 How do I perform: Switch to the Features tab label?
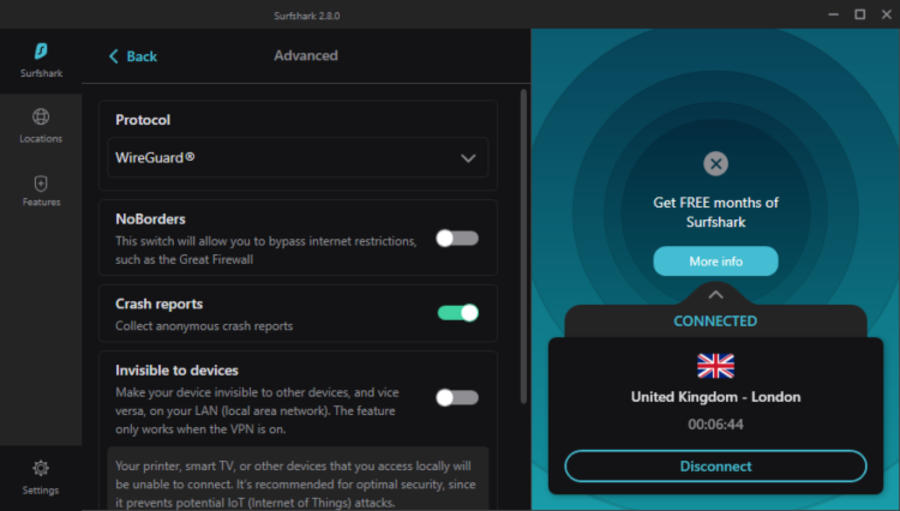41,202
